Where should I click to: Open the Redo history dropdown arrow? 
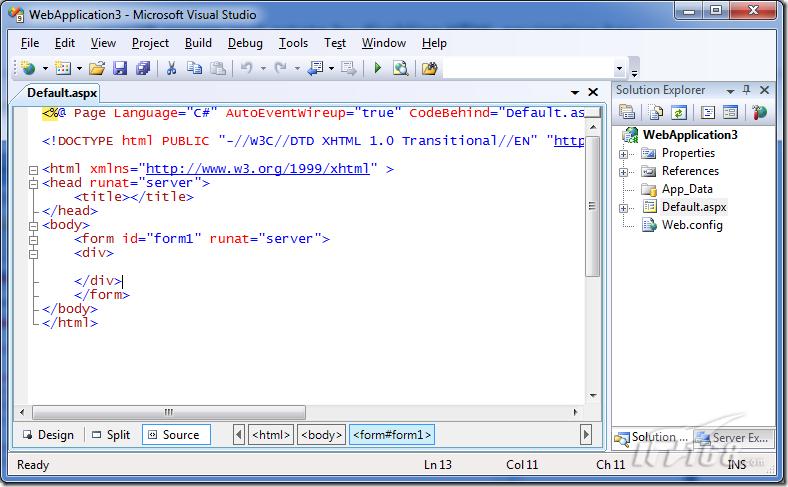297,68
